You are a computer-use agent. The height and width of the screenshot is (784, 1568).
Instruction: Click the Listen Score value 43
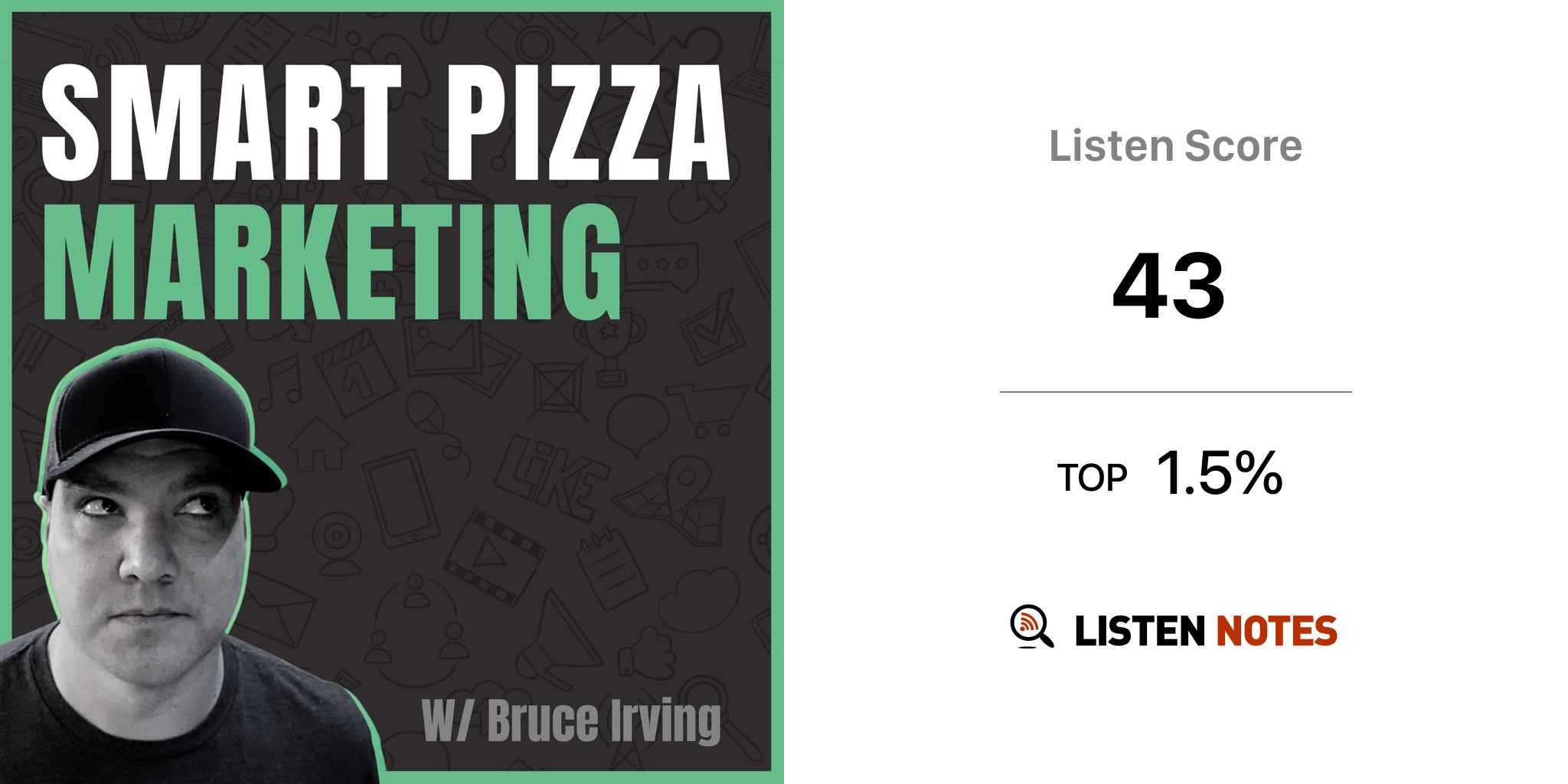pyautogui.click(x=1169, y=286)
